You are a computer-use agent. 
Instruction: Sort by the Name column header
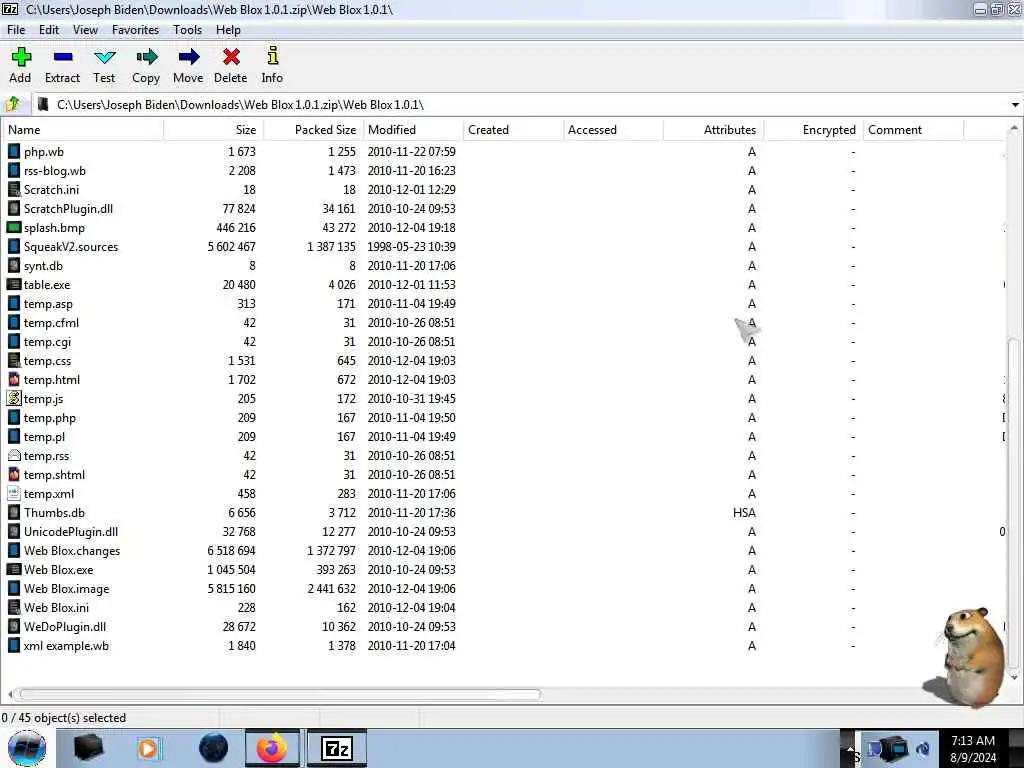click(82, 129)
